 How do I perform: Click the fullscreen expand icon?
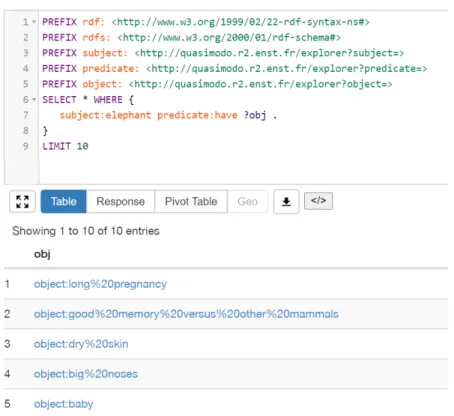(x=22, y=201)
